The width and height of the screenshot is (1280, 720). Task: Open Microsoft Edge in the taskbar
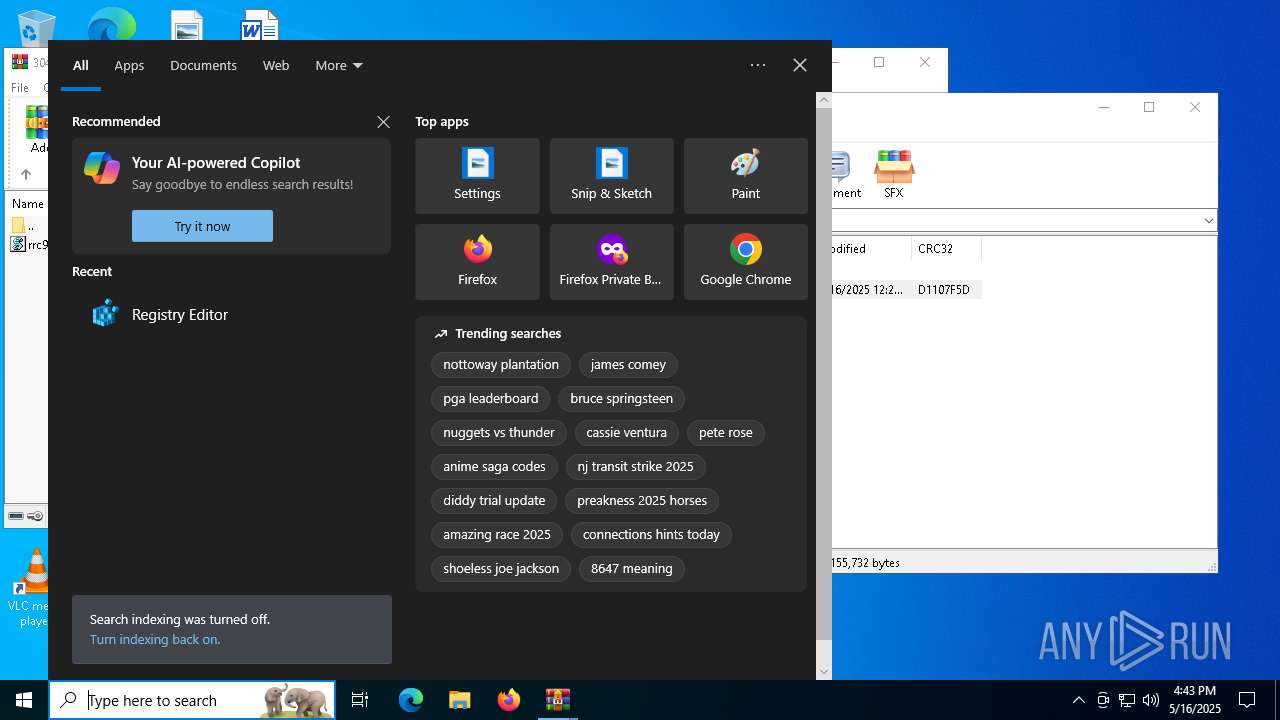coord(411,700)
